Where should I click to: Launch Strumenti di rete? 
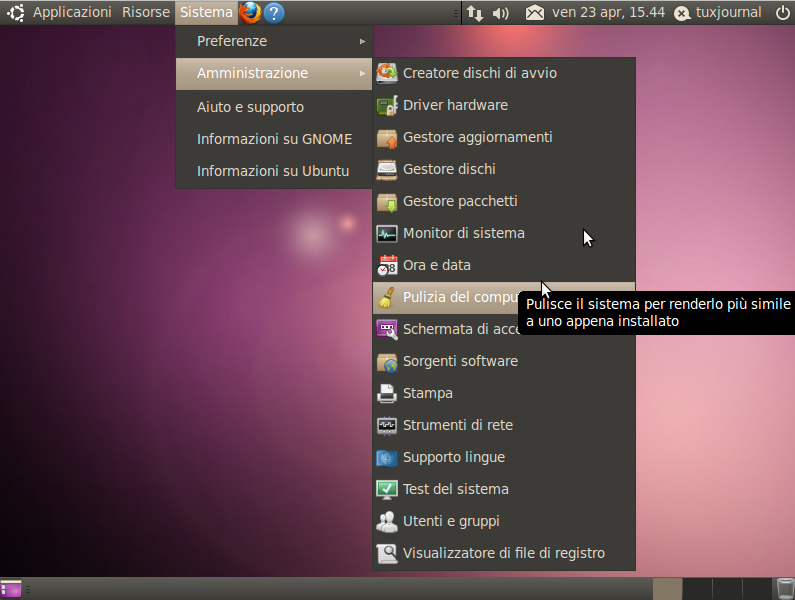pos(504,426)
